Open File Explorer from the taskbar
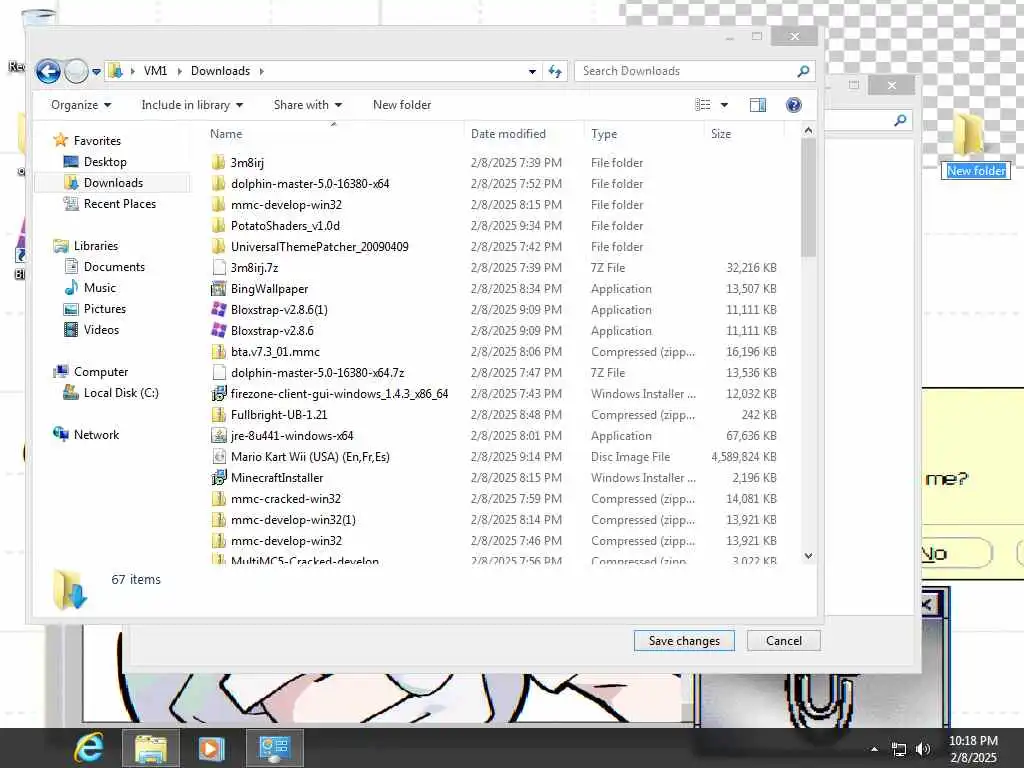This screenshot has width=1024, height=768. click(151, 748)
